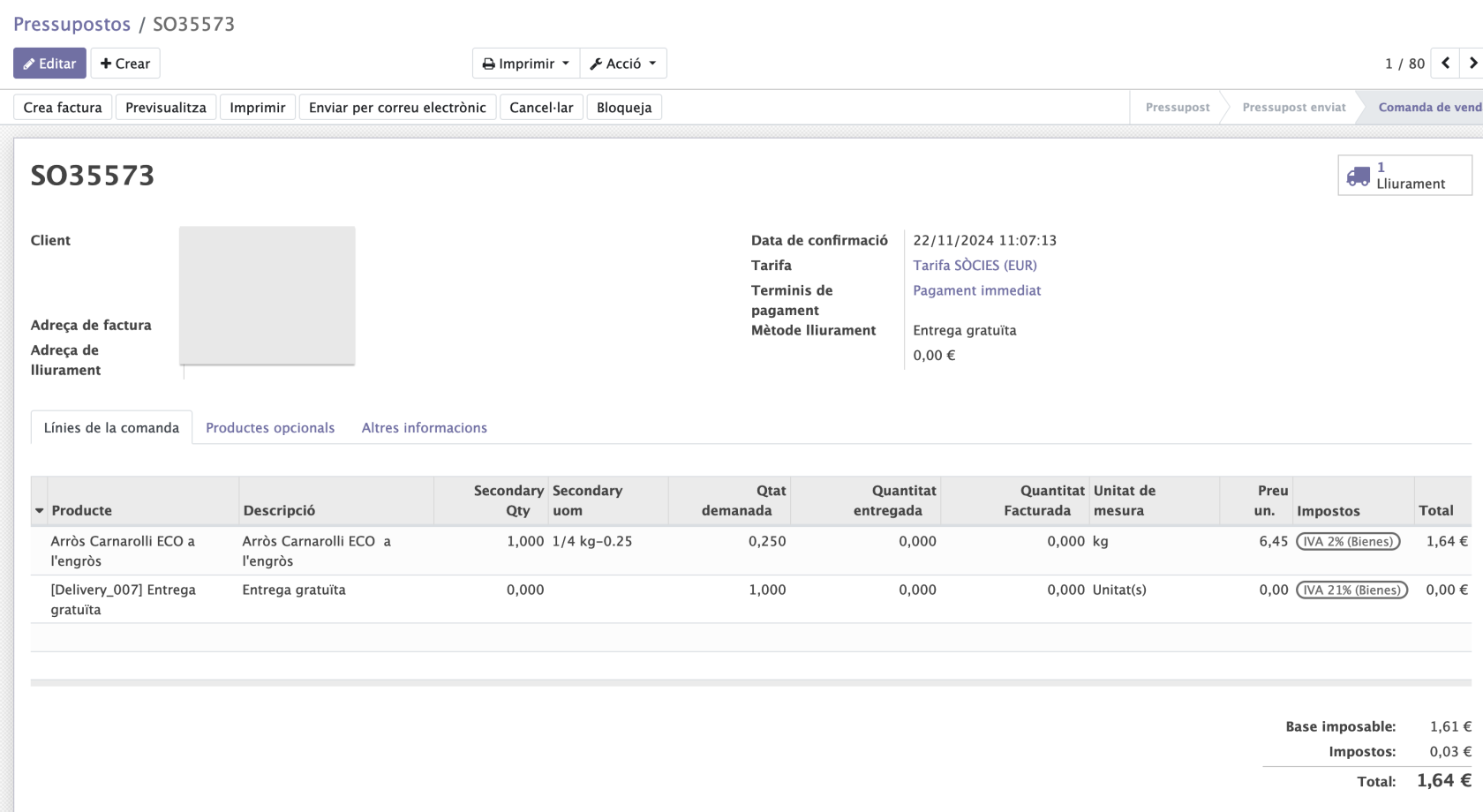Switch to Altres informacions tab
Image resolution: width=1483 pixels, height=812 pixels.
[425, 428]
